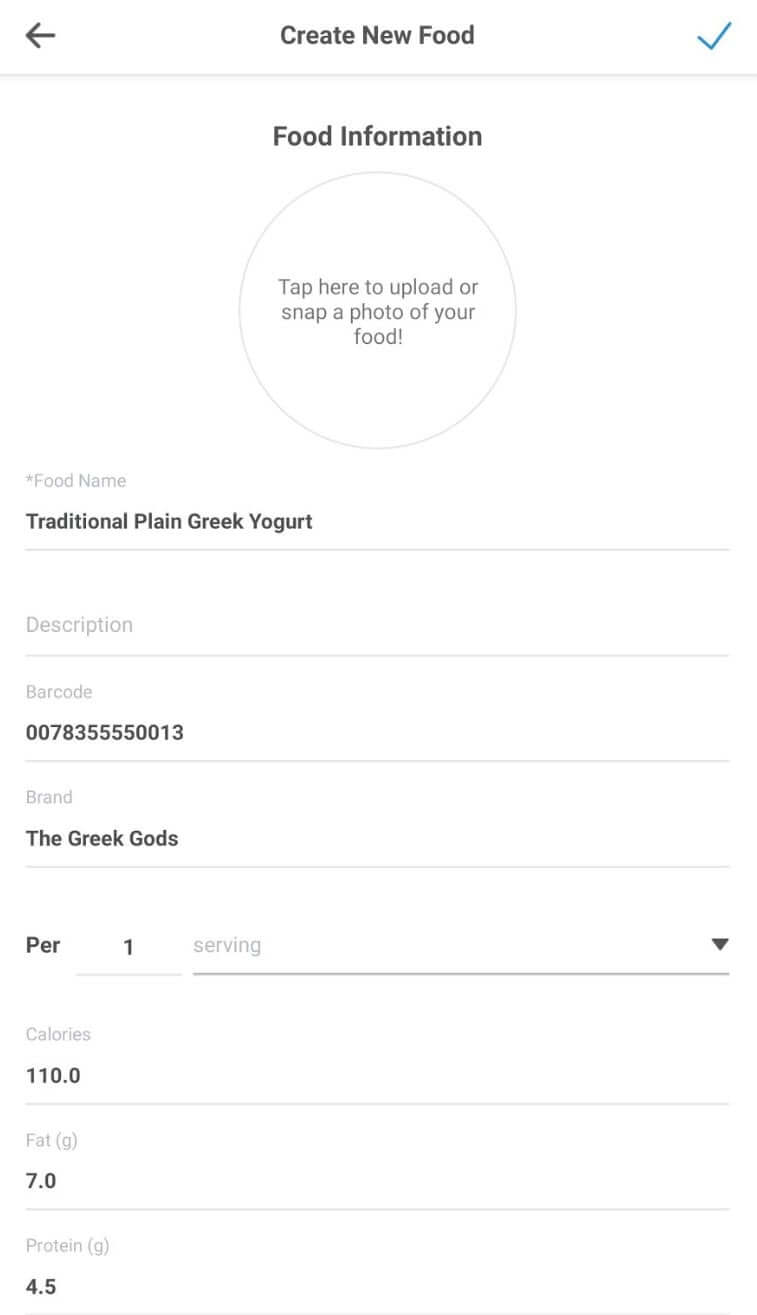Click the Create New Food title

coord(377,36)
